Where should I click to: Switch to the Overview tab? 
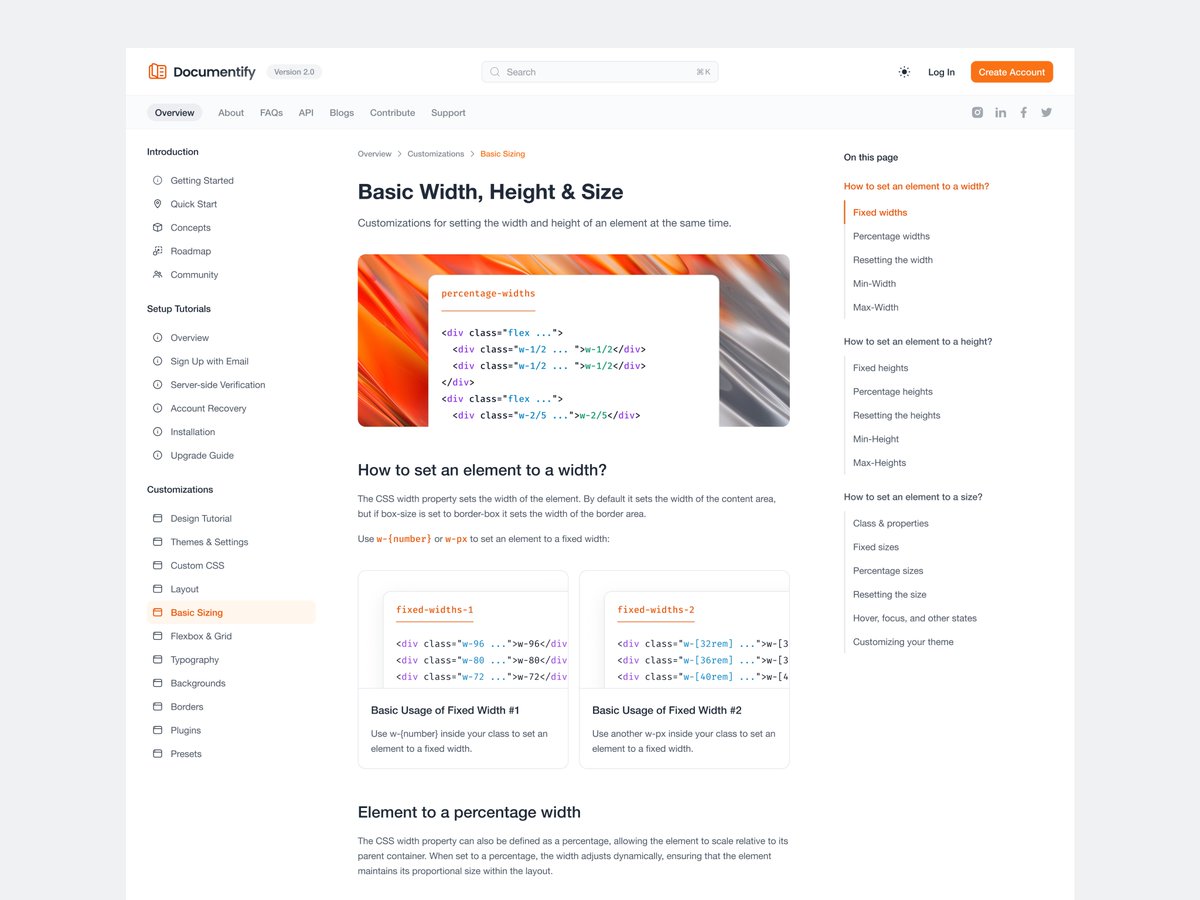click(174, 112)
